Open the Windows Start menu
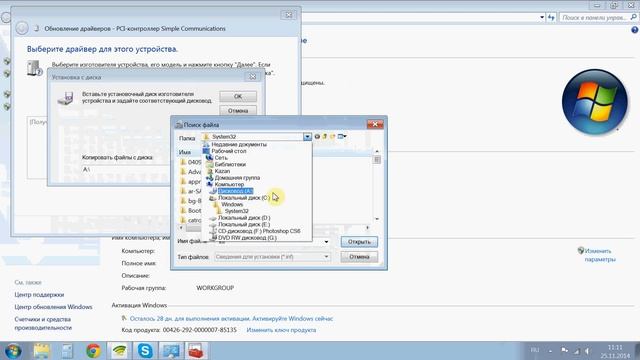This screenshot has height=360, width=640. (x=13, y=351)
